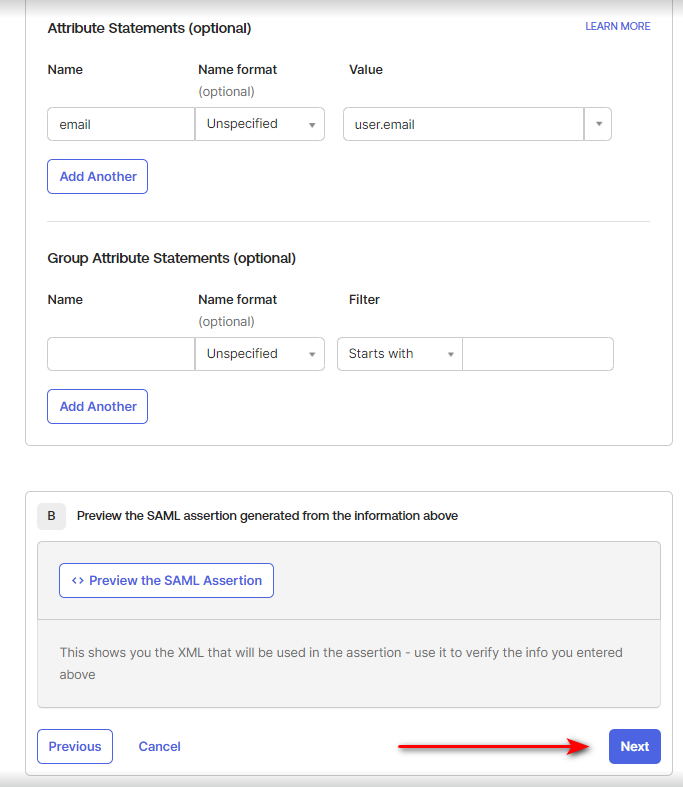Click the Group Attribute Statements (optional) heading
This screenshot has width=683, height=787.
coord(171,258)
